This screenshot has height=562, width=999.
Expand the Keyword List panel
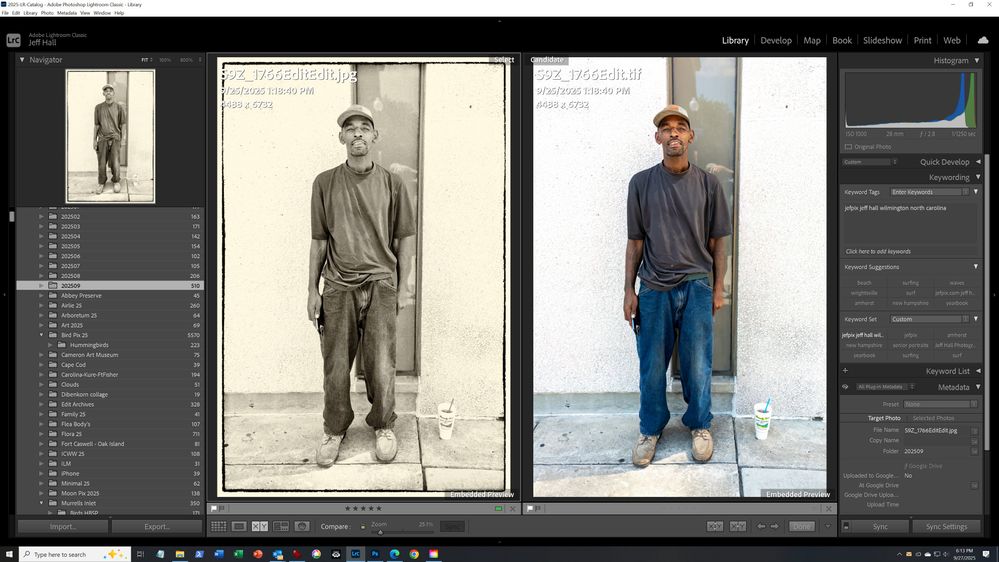tap(978, 371)
